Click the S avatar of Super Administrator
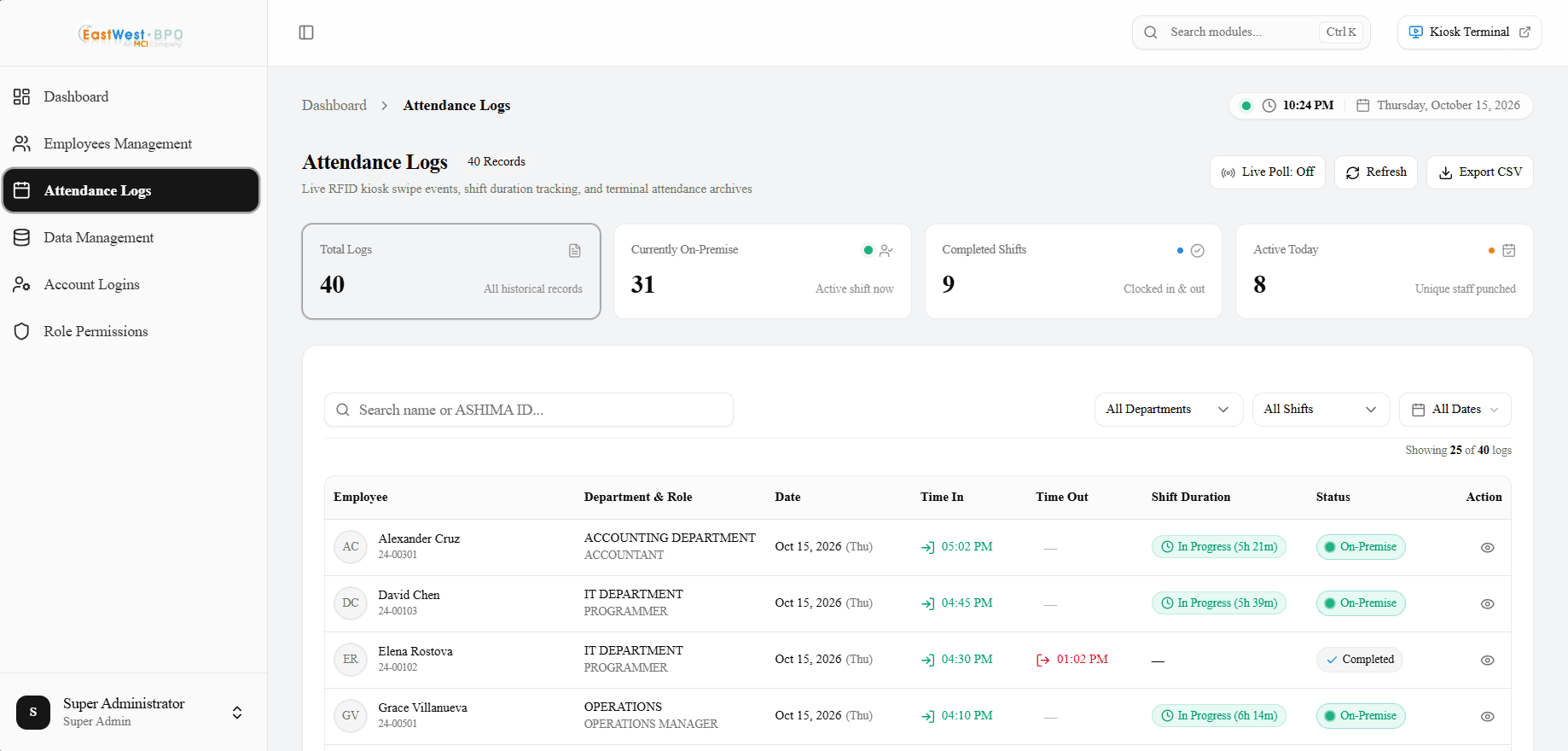 33,713
